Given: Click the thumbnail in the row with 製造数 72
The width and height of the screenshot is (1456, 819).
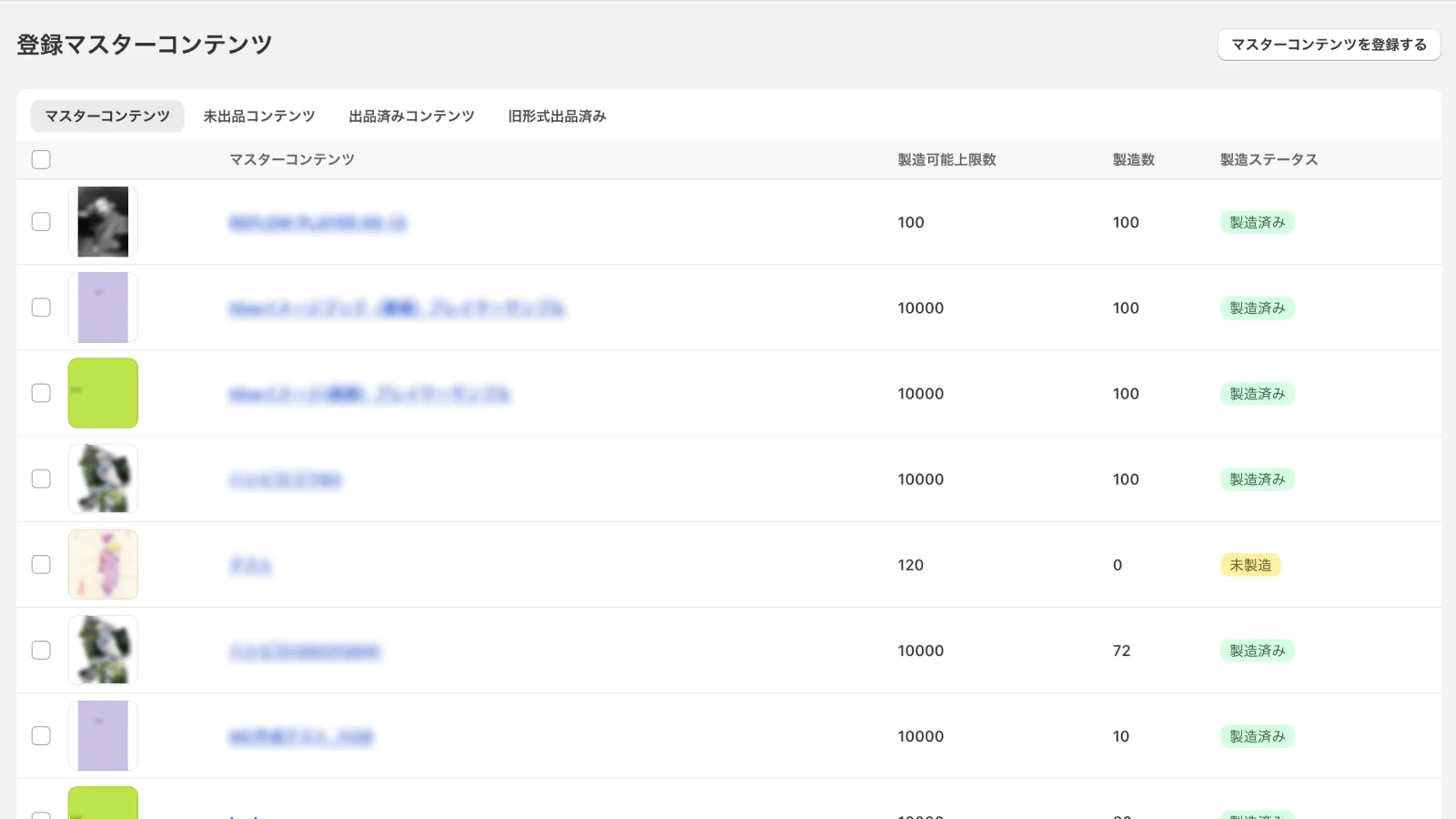Looking at the screenshot, I should click(x=103, y=650).
